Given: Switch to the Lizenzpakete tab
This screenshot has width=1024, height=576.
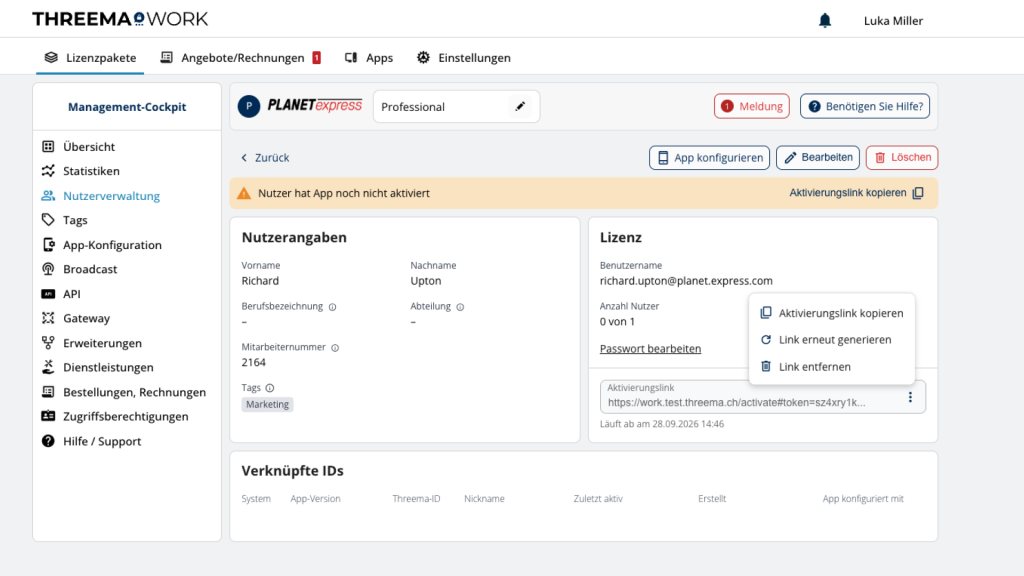Looking at the screenshot, I should (90, 57).
